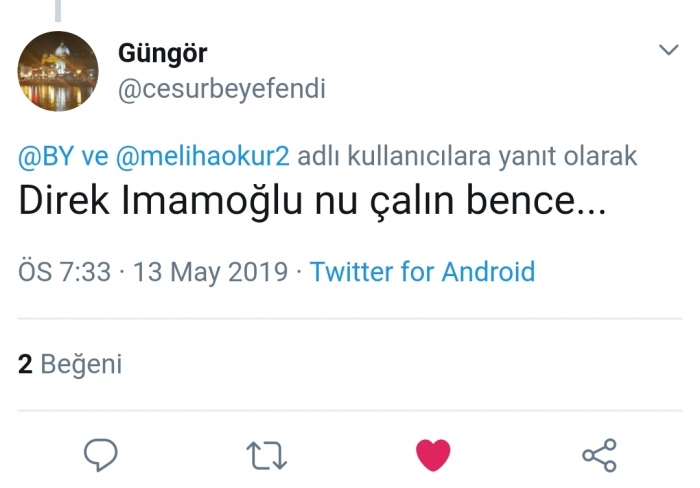The image size is (700, 488).
Task: Click the "yanıt olarak" reply context text
Action: pyautogui.click(x=572, y=157)
